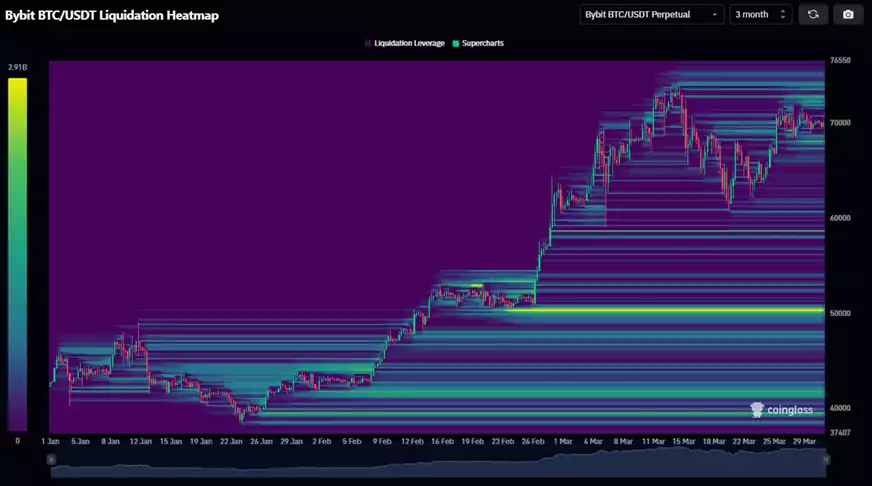This screenshot has width=872, height=486.
Task: Open the 3 month timeframe selector
Action: (x=760, y=14)
